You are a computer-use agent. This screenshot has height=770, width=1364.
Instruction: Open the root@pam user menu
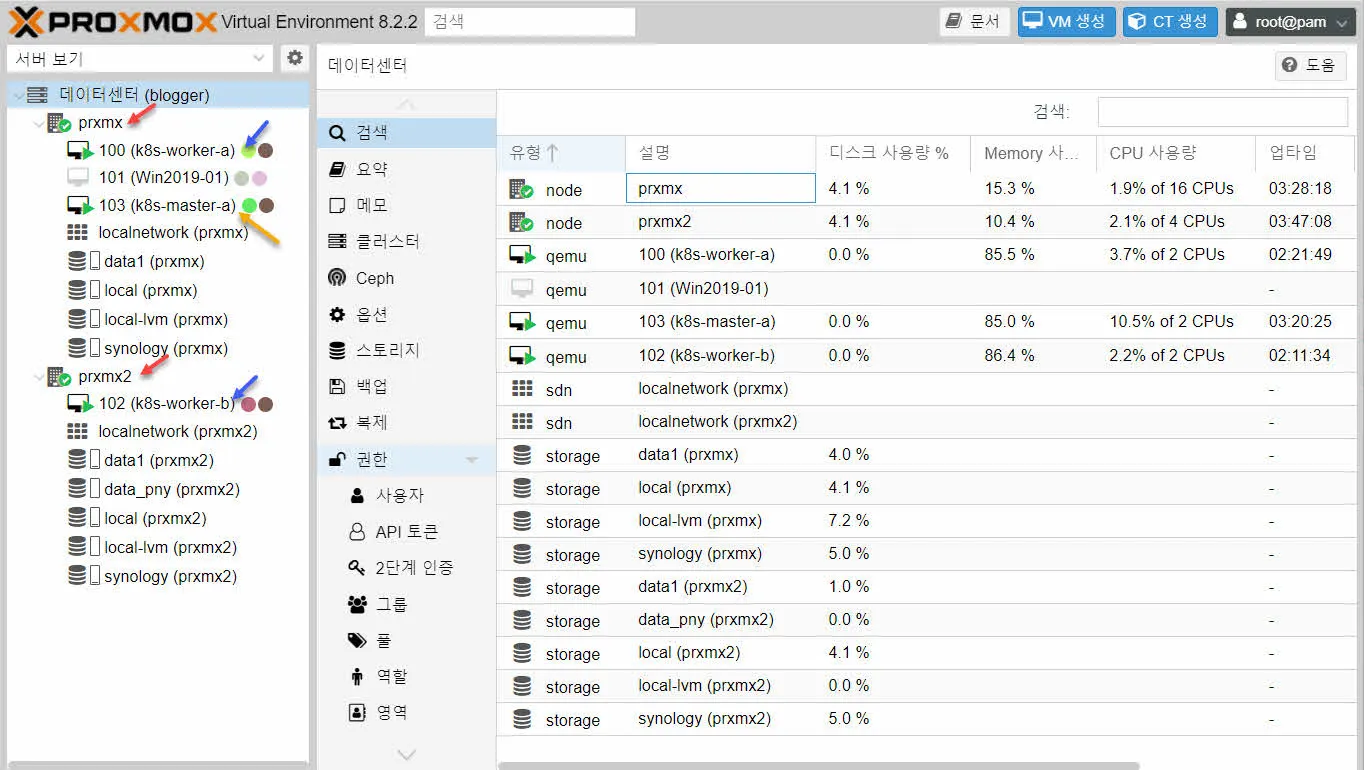[1290, 21]
